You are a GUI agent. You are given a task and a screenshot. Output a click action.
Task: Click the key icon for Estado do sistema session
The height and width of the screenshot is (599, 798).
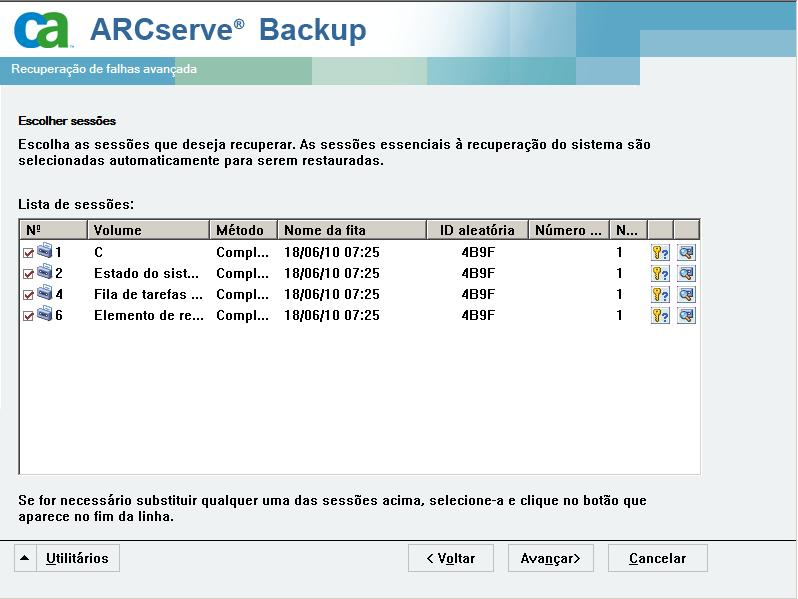tap(660, 273)
